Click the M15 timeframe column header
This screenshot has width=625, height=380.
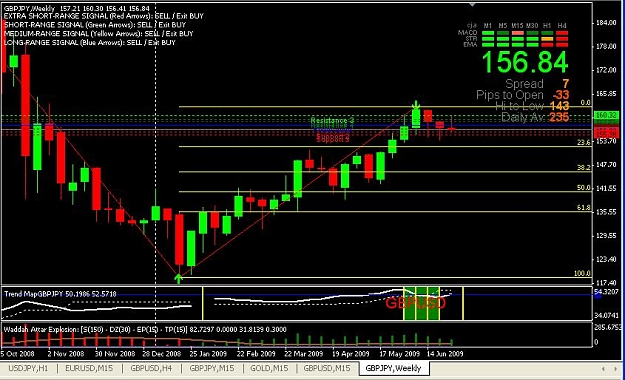[x=518, y=26]
